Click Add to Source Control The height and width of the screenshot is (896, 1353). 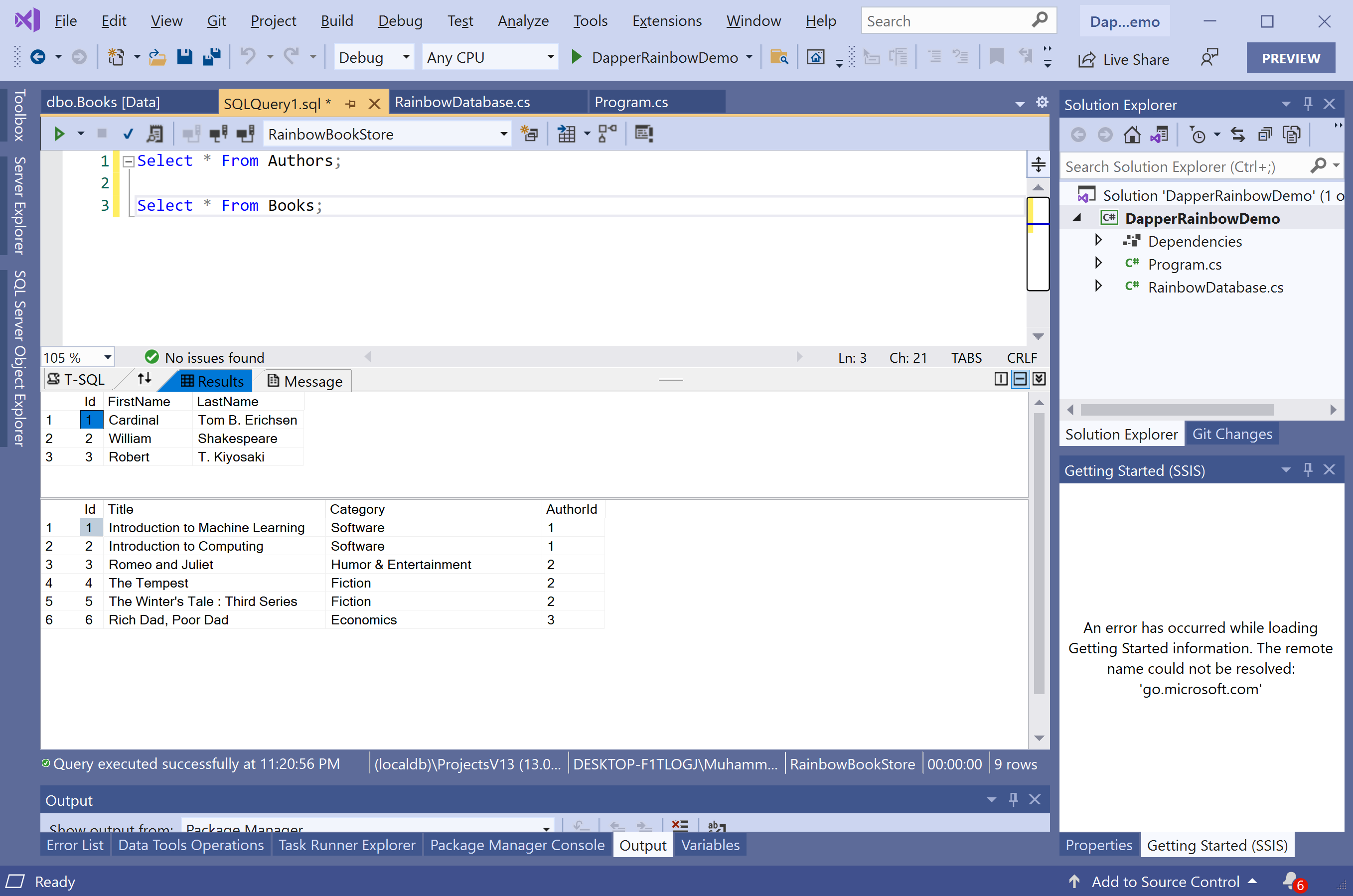point(1165,881)
